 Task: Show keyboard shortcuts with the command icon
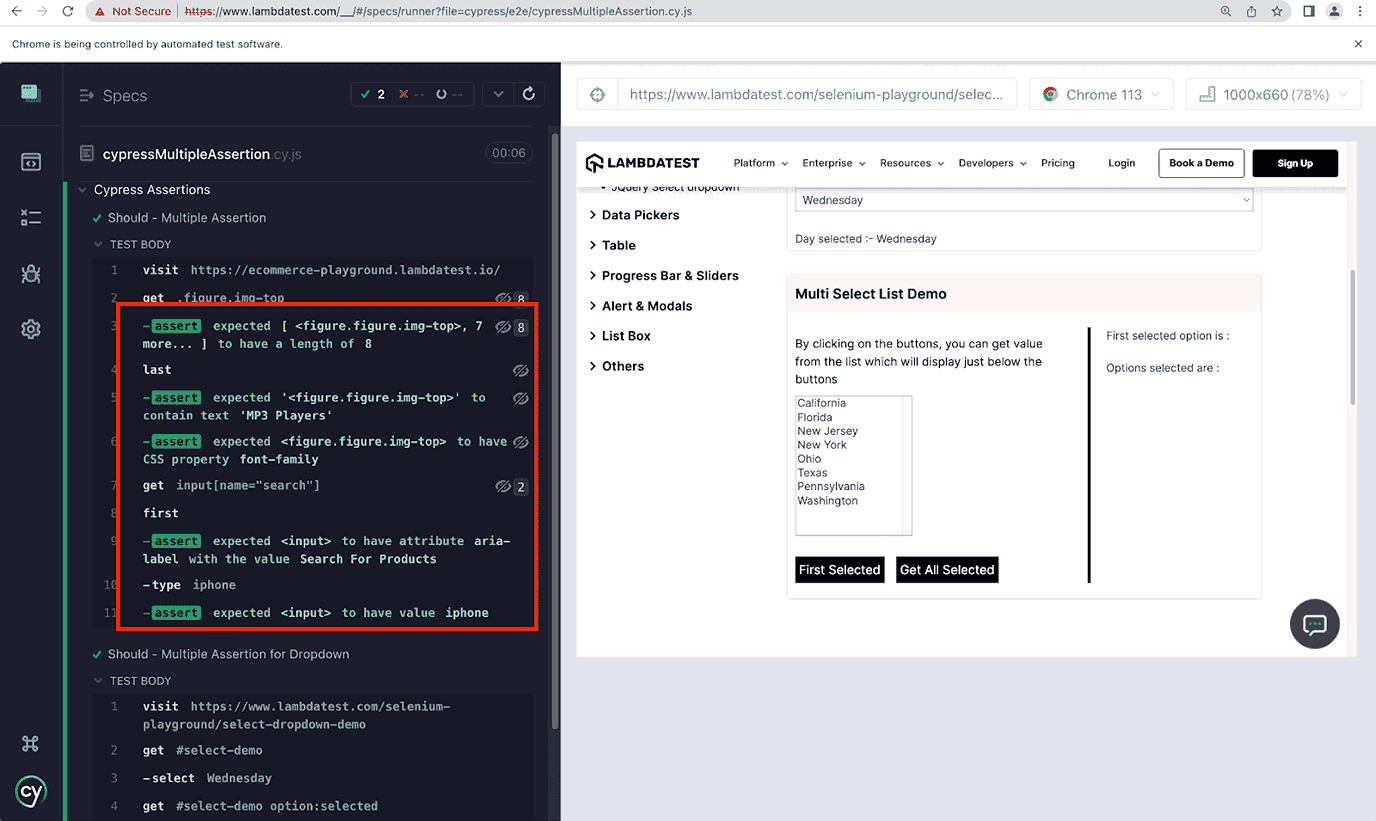click(x=31, y=744)
